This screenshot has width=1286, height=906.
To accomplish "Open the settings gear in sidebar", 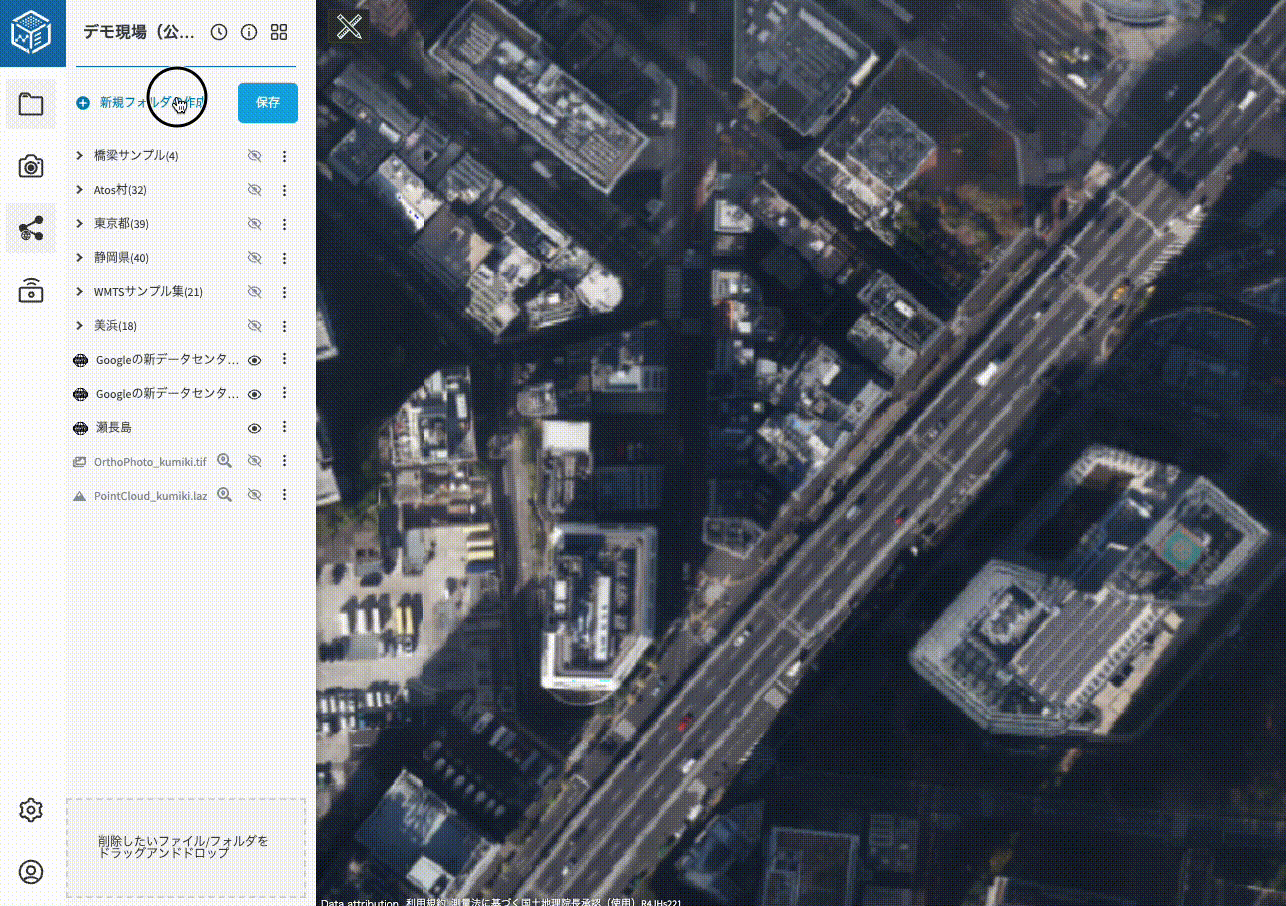I will (31, 810).
